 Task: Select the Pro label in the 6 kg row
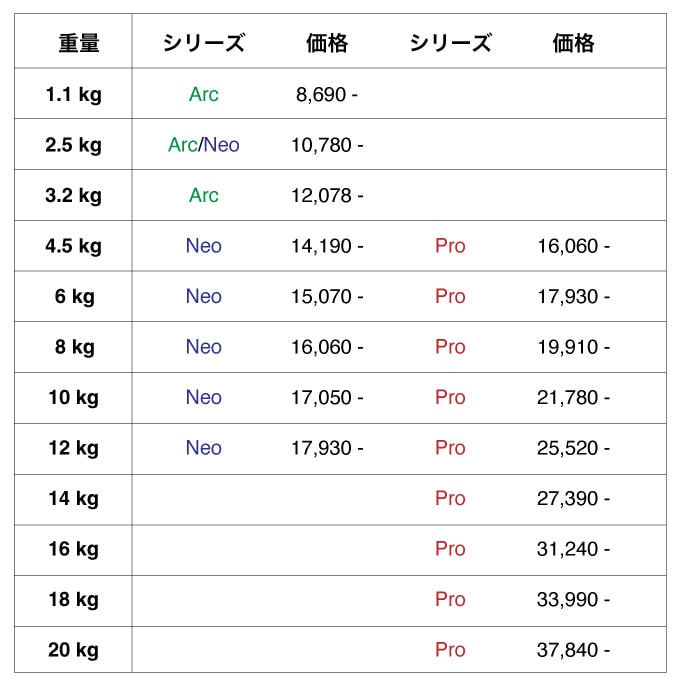[x=450, y=297]
